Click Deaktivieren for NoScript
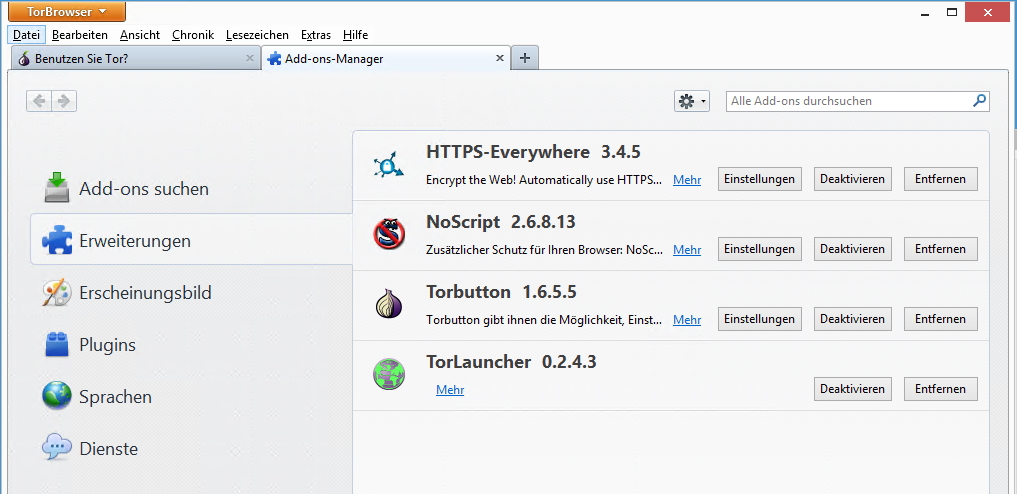Viewport: 1017px width, 494px height. click(853, 249)
